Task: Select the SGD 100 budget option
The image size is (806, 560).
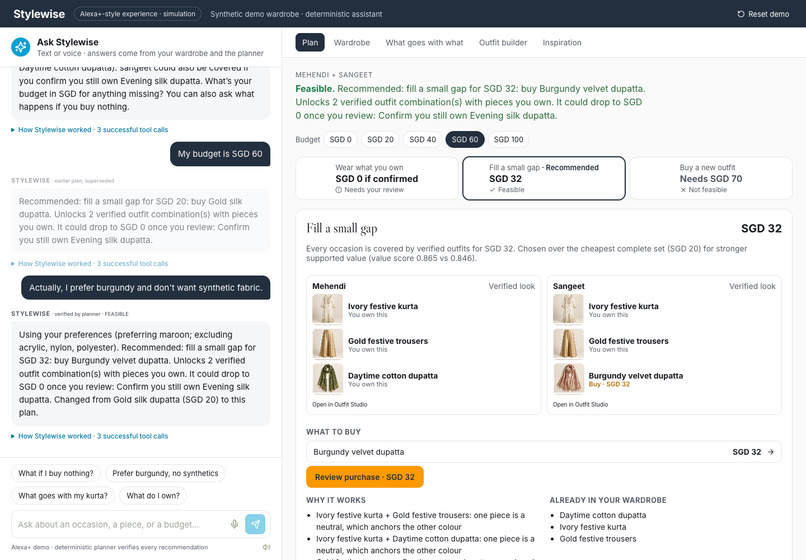Action: pos(508,139)
